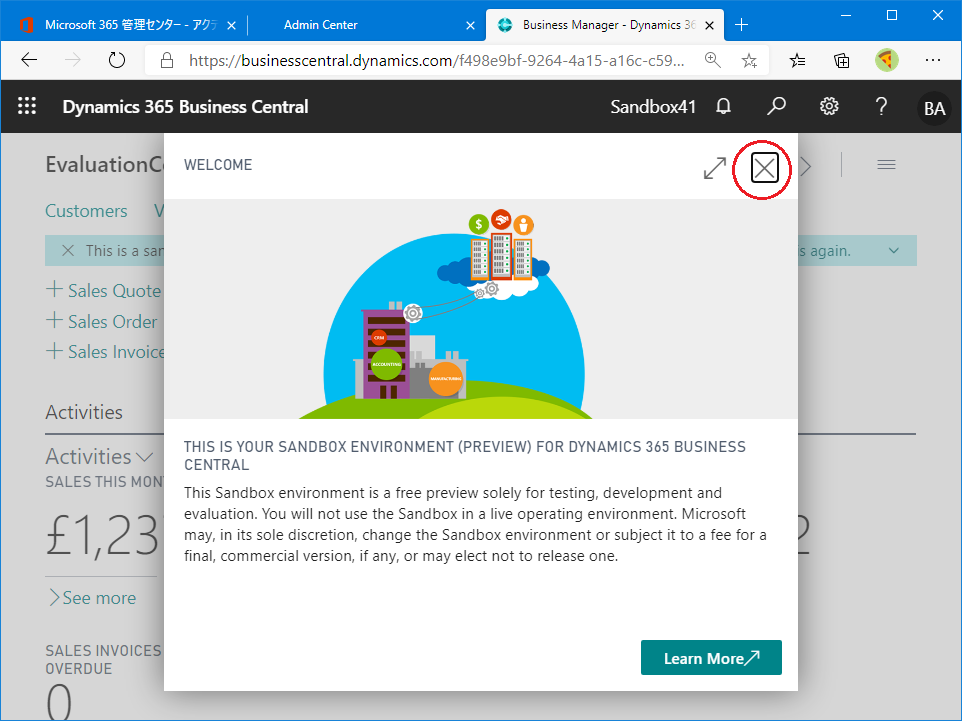Create a new Sales Invoice
The height and width of the screenshot is (721, 962).
(x=105, y=352)
